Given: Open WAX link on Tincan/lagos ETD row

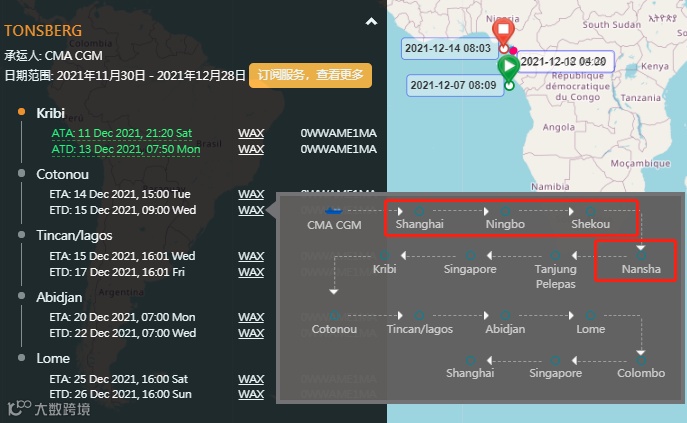Looking at the screenshot, I should coord(251,272).
